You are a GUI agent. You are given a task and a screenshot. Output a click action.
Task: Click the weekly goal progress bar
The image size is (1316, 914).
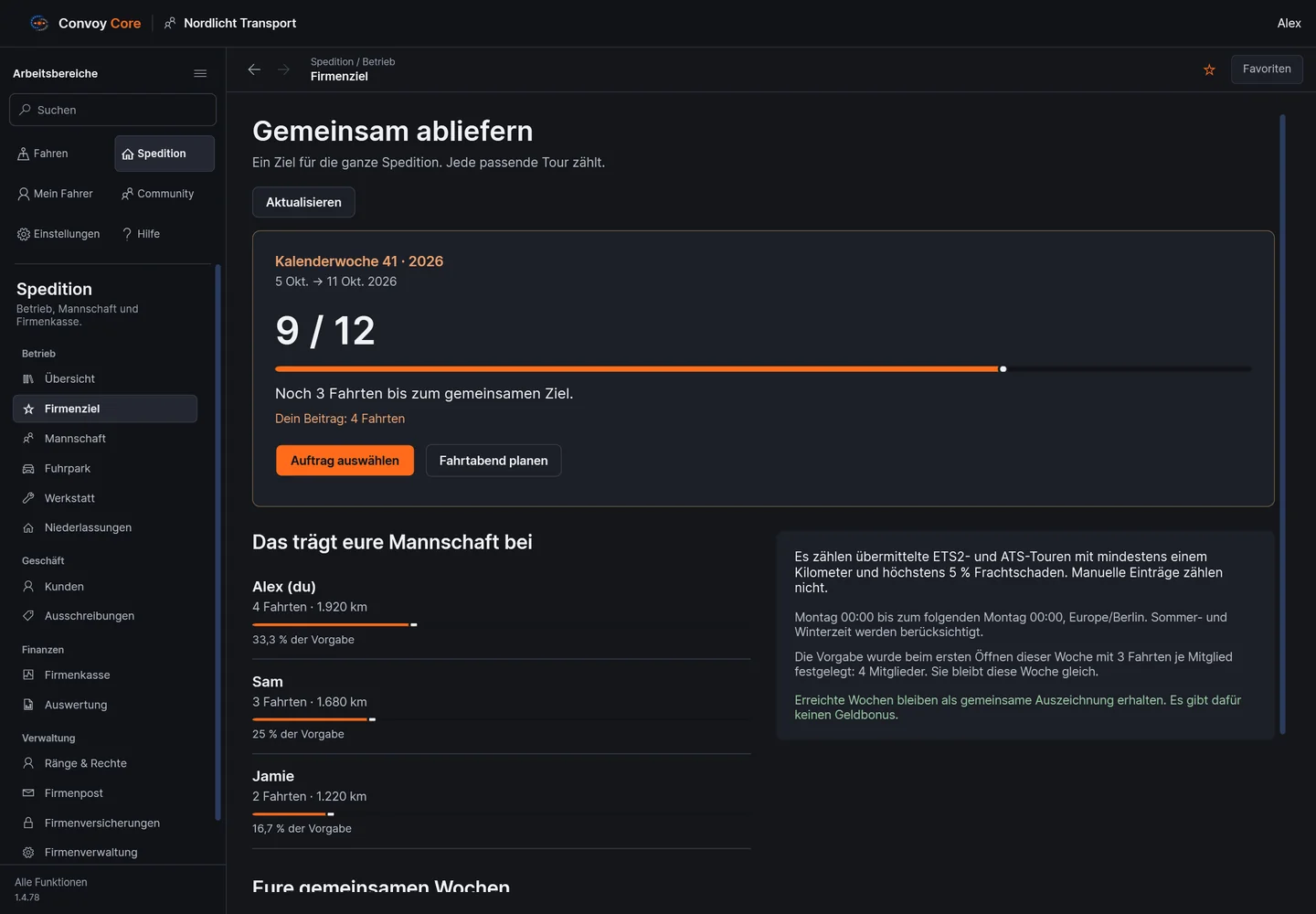click(x=763, y=369)
